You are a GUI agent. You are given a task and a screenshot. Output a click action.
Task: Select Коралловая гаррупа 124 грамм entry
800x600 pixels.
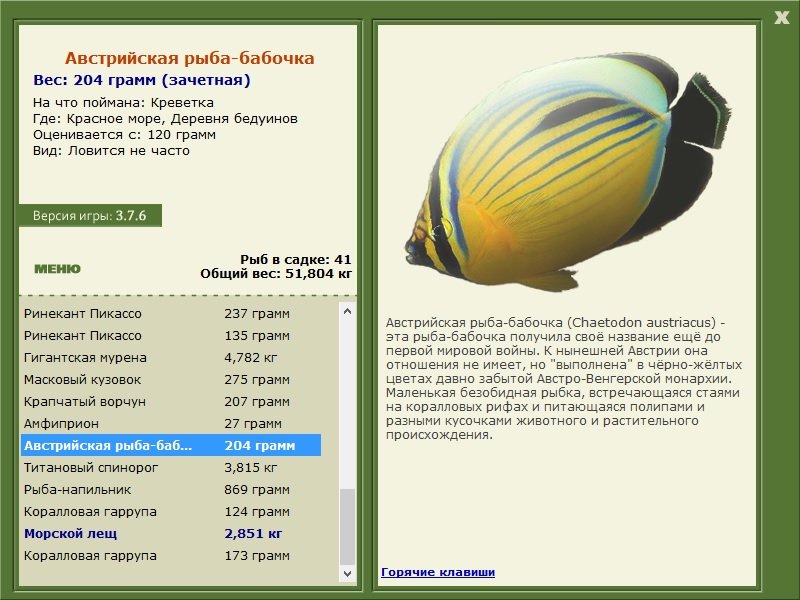[x=171, y=511]
